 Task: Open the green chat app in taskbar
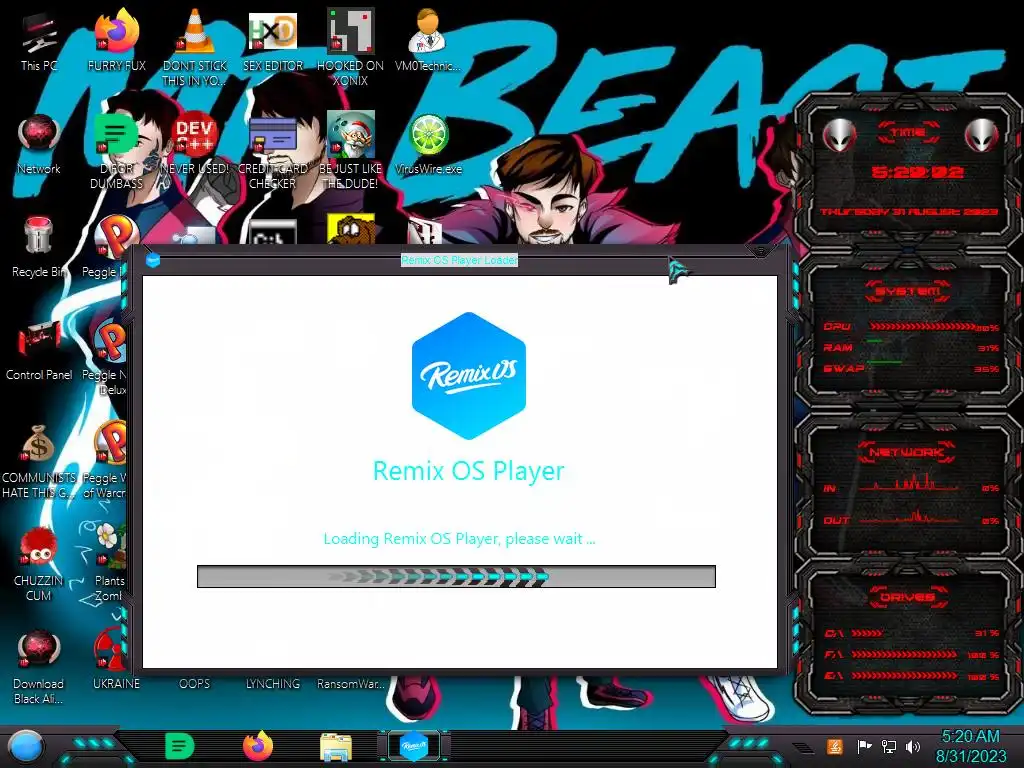(179, 746)
